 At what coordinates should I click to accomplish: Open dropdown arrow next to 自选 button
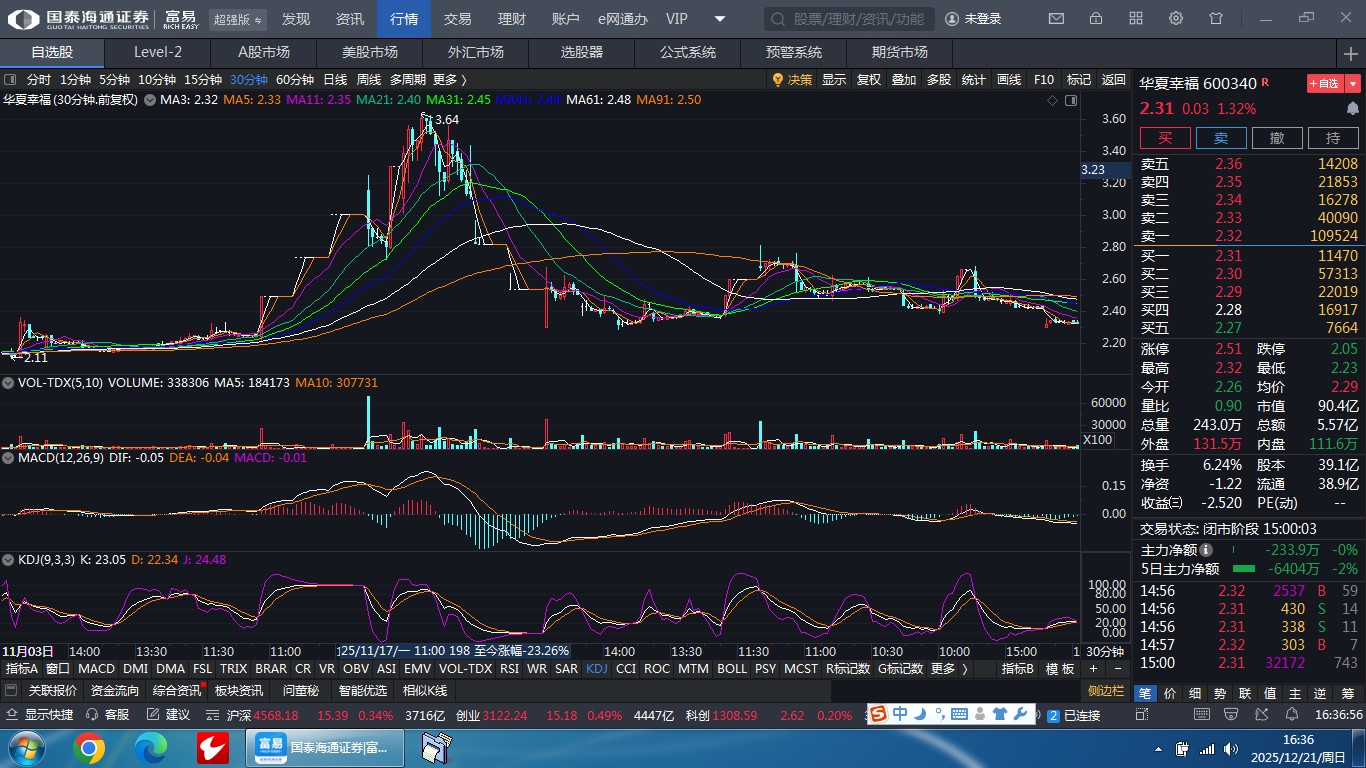click(1354, 84)
